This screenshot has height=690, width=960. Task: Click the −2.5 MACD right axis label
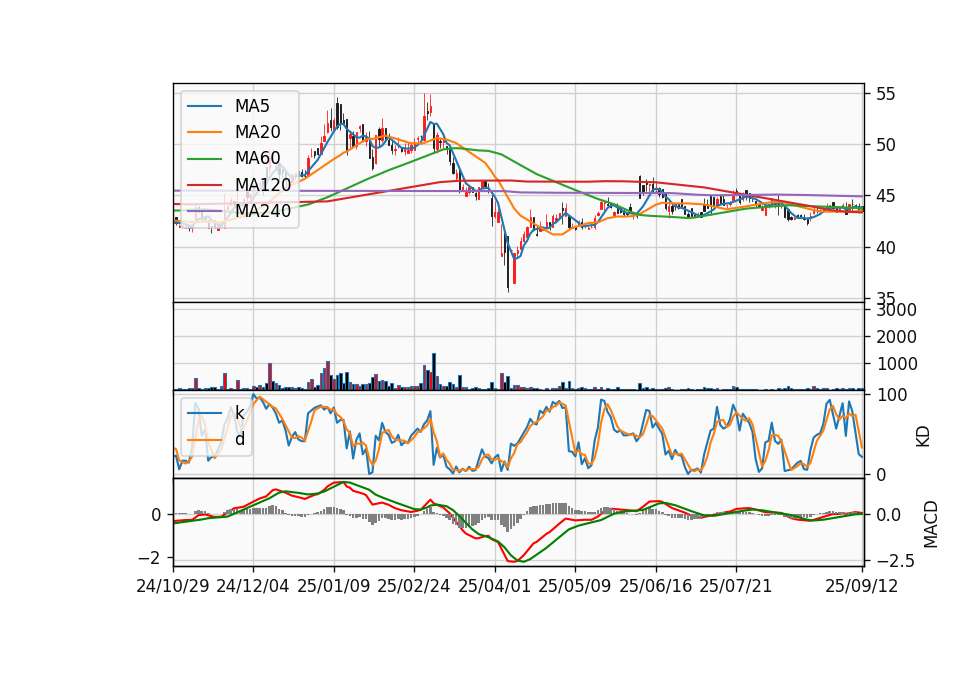[x=896, y=561]
